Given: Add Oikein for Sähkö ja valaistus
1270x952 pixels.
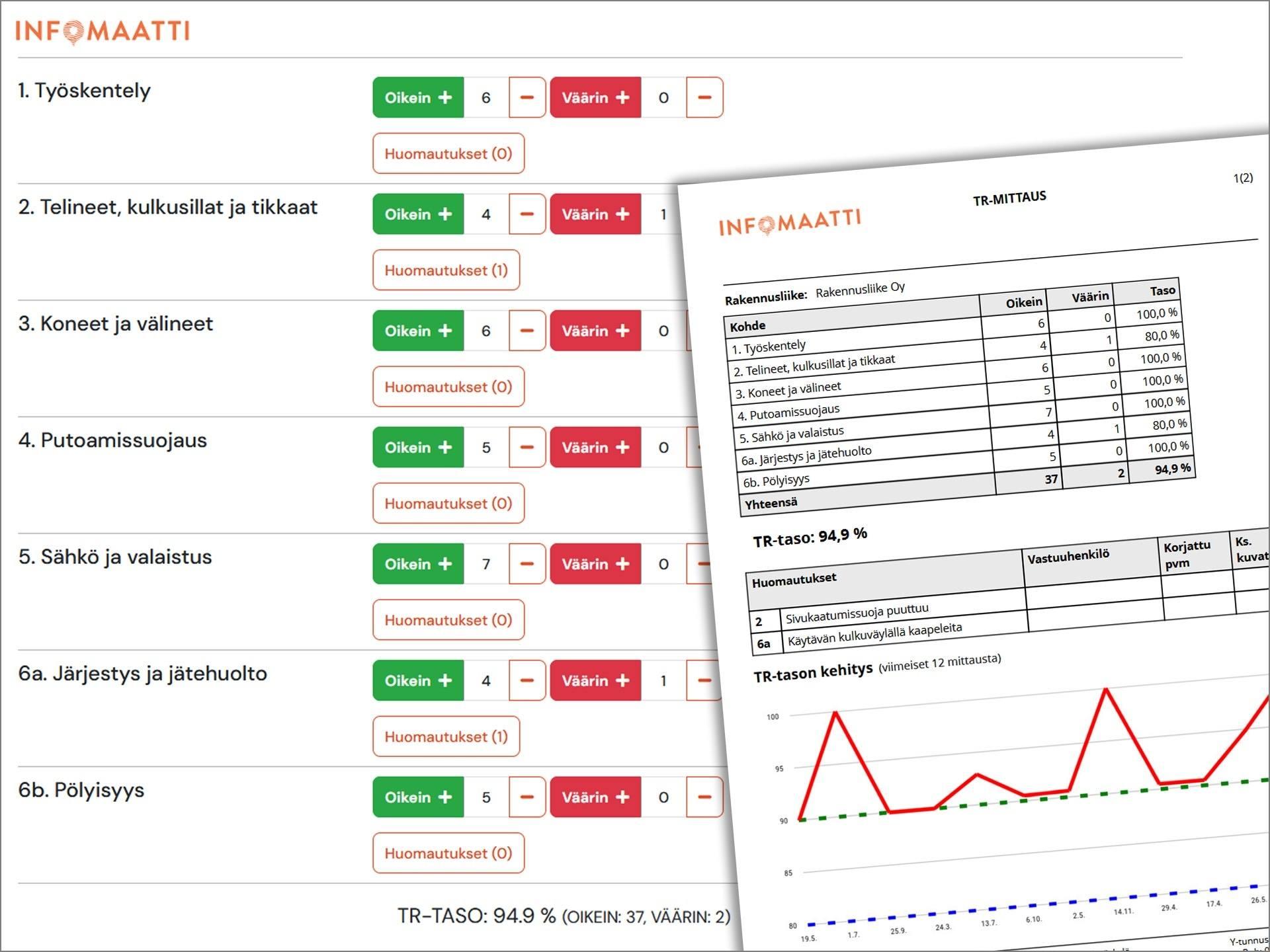Looking at the screenshot, I should (418, 564).
